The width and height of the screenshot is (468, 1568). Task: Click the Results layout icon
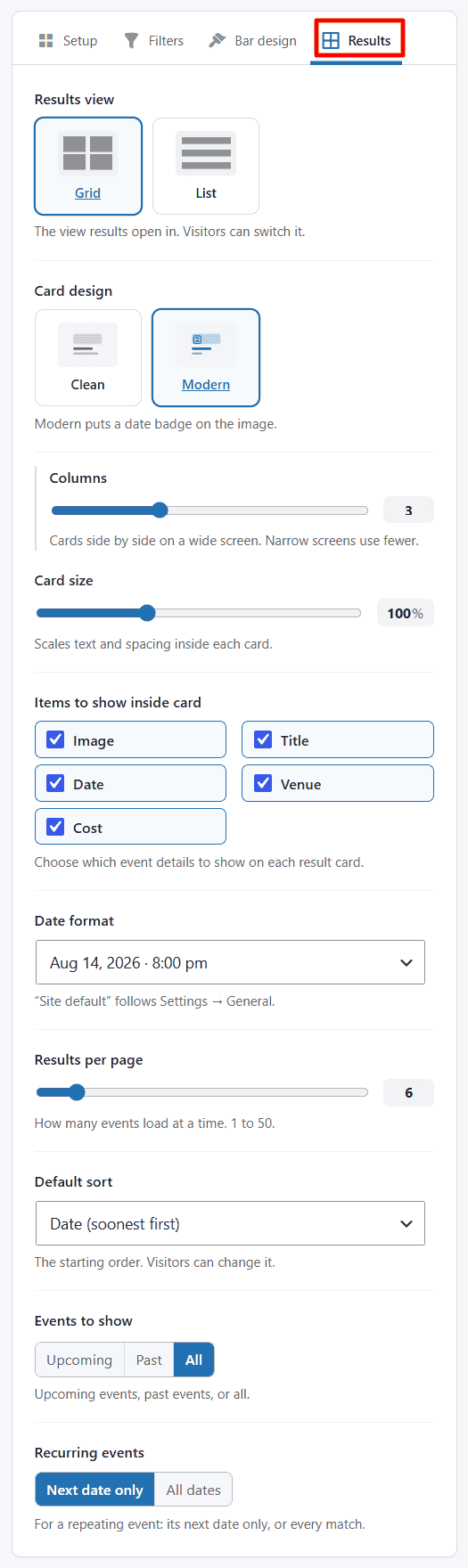point(331,40)
